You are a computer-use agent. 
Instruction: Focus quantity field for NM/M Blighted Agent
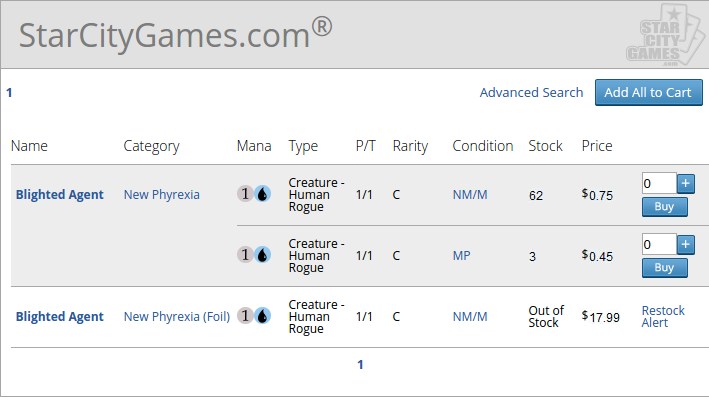659,184
